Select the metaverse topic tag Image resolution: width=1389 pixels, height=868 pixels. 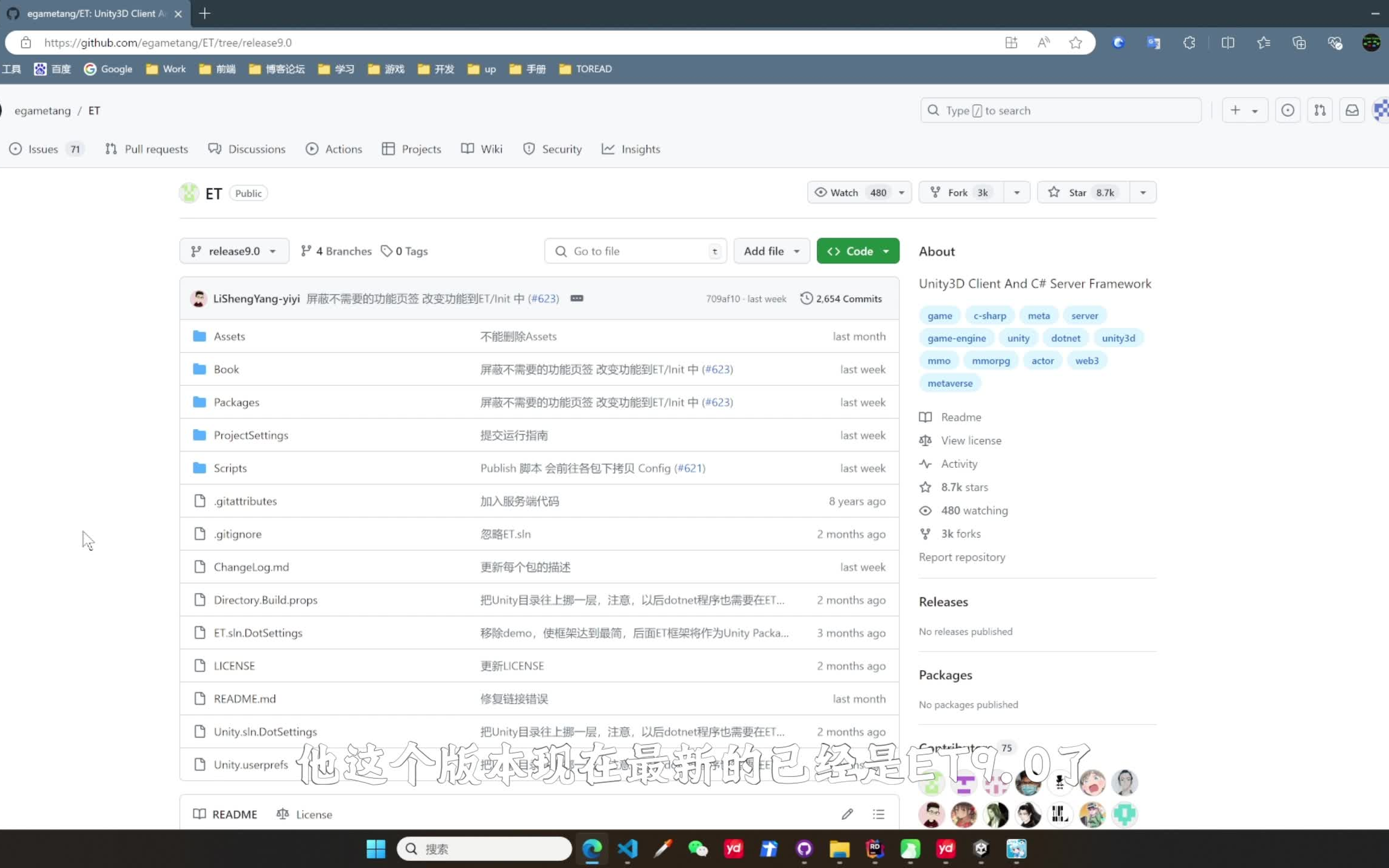click(950, 383)
